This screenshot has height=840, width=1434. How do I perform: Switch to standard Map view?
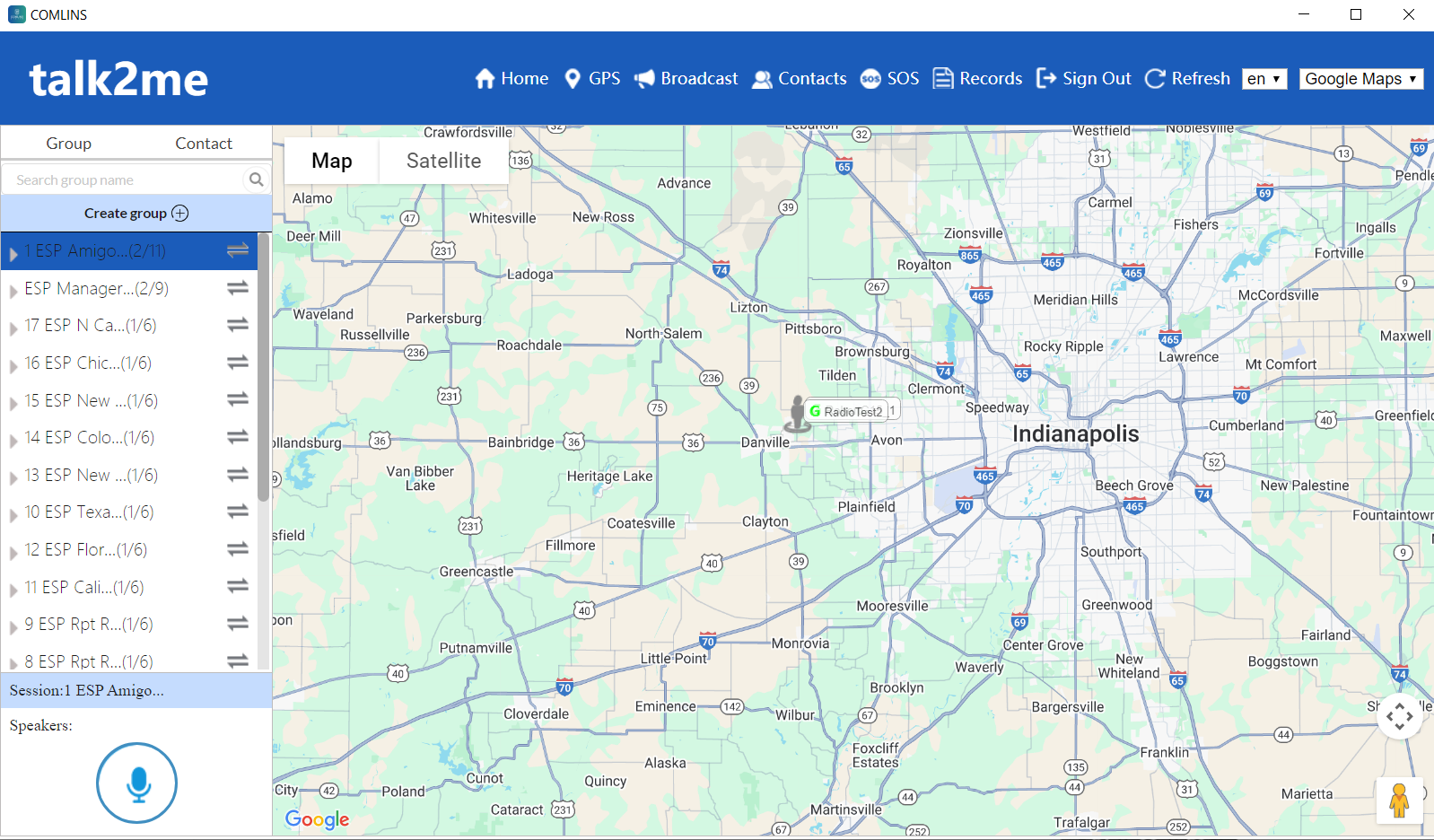point(331,161)
